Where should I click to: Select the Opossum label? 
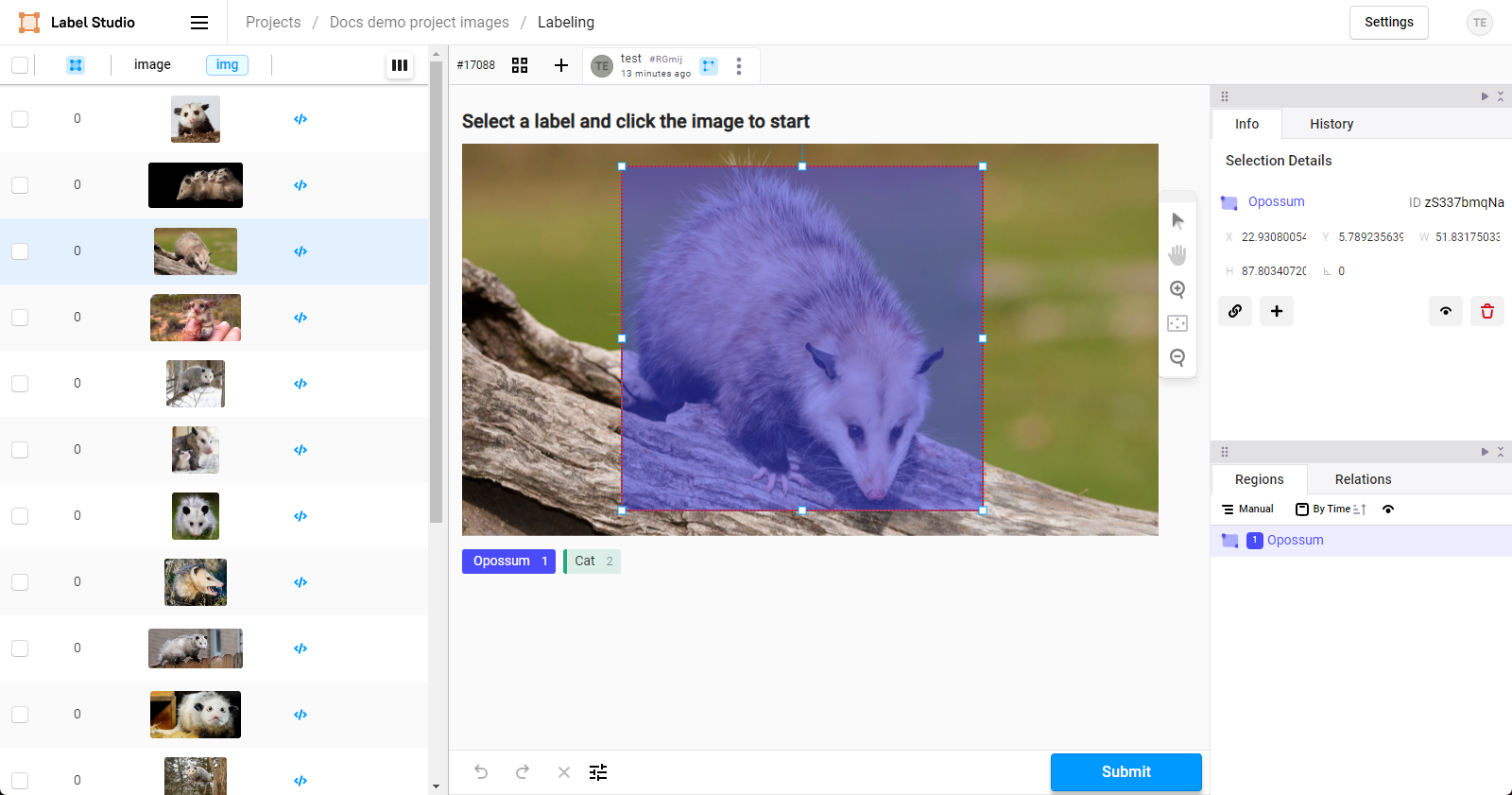point(508,562)
